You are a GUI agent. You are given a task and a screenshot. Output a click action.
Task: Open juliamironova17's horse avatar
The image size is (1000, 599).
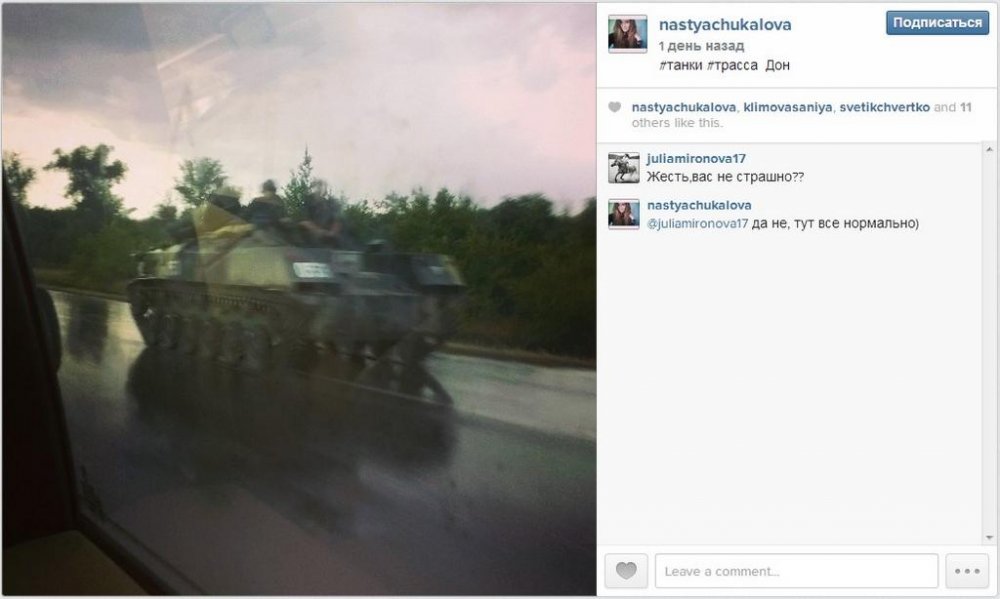624,168
